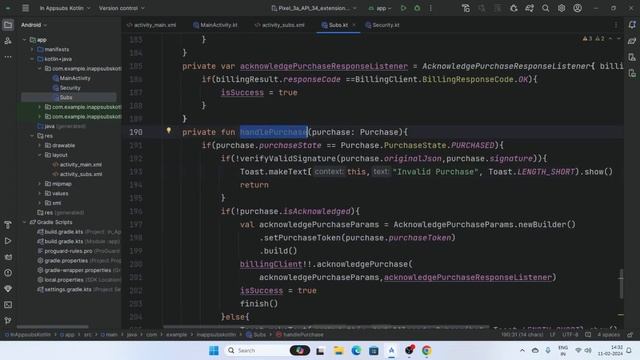Open local.properties file
Image resolution: width=640 pixels, height=360 pixels.
click(x=60, y=280)
